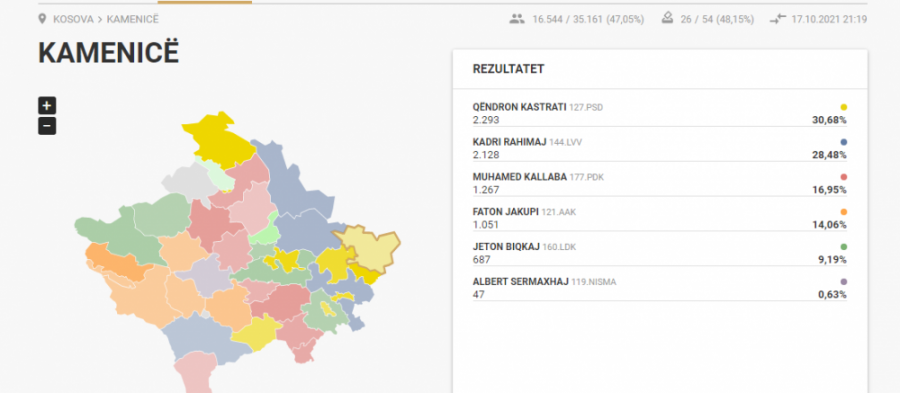This screenshot has height=393, width=900.
Task: Zoom out the map with minus button
Action: (47, 126)
